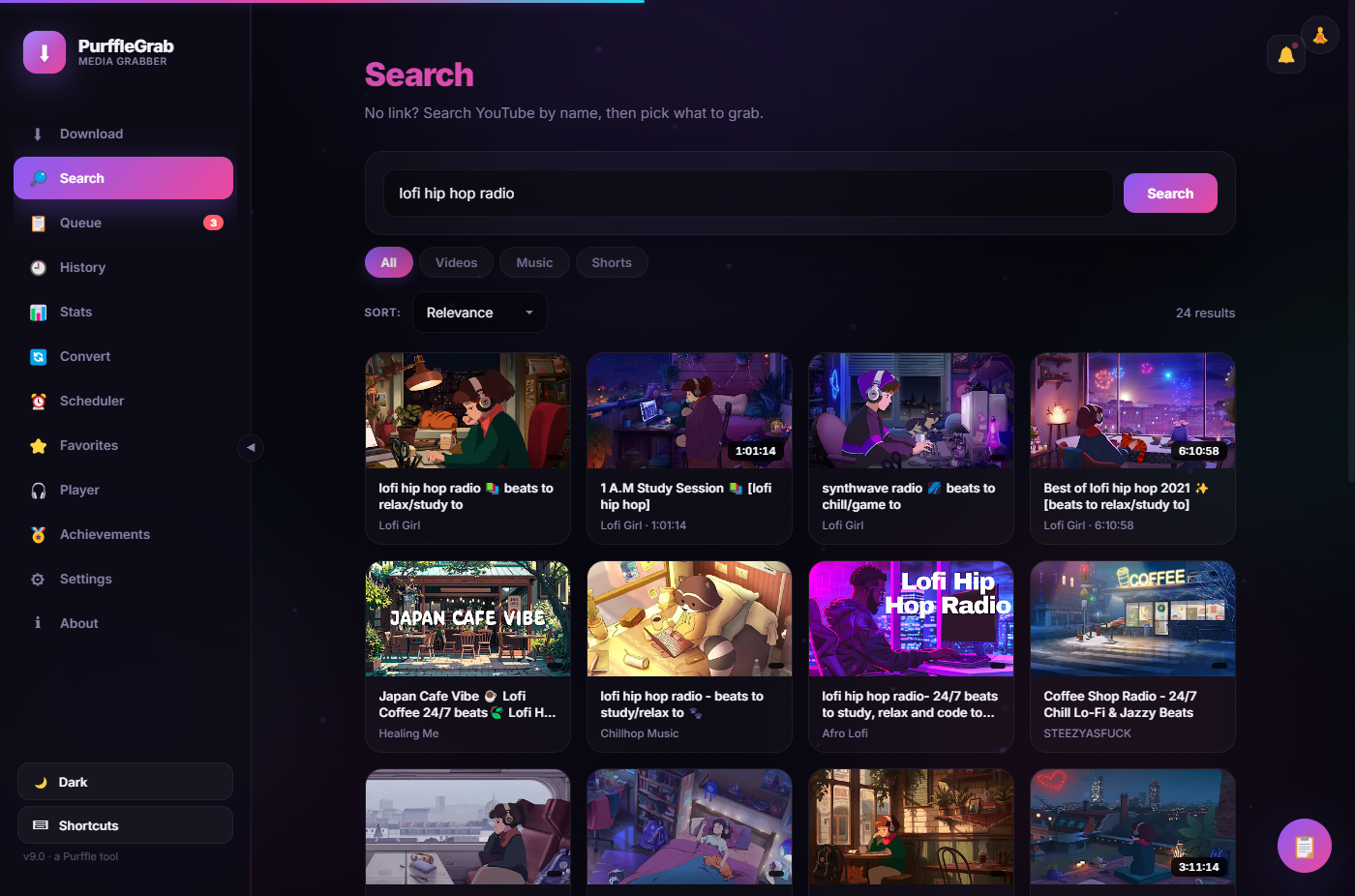Open the synthwave radio thumbnail
The width and height of the screenshot is (1355, 896).
[911, 410]
